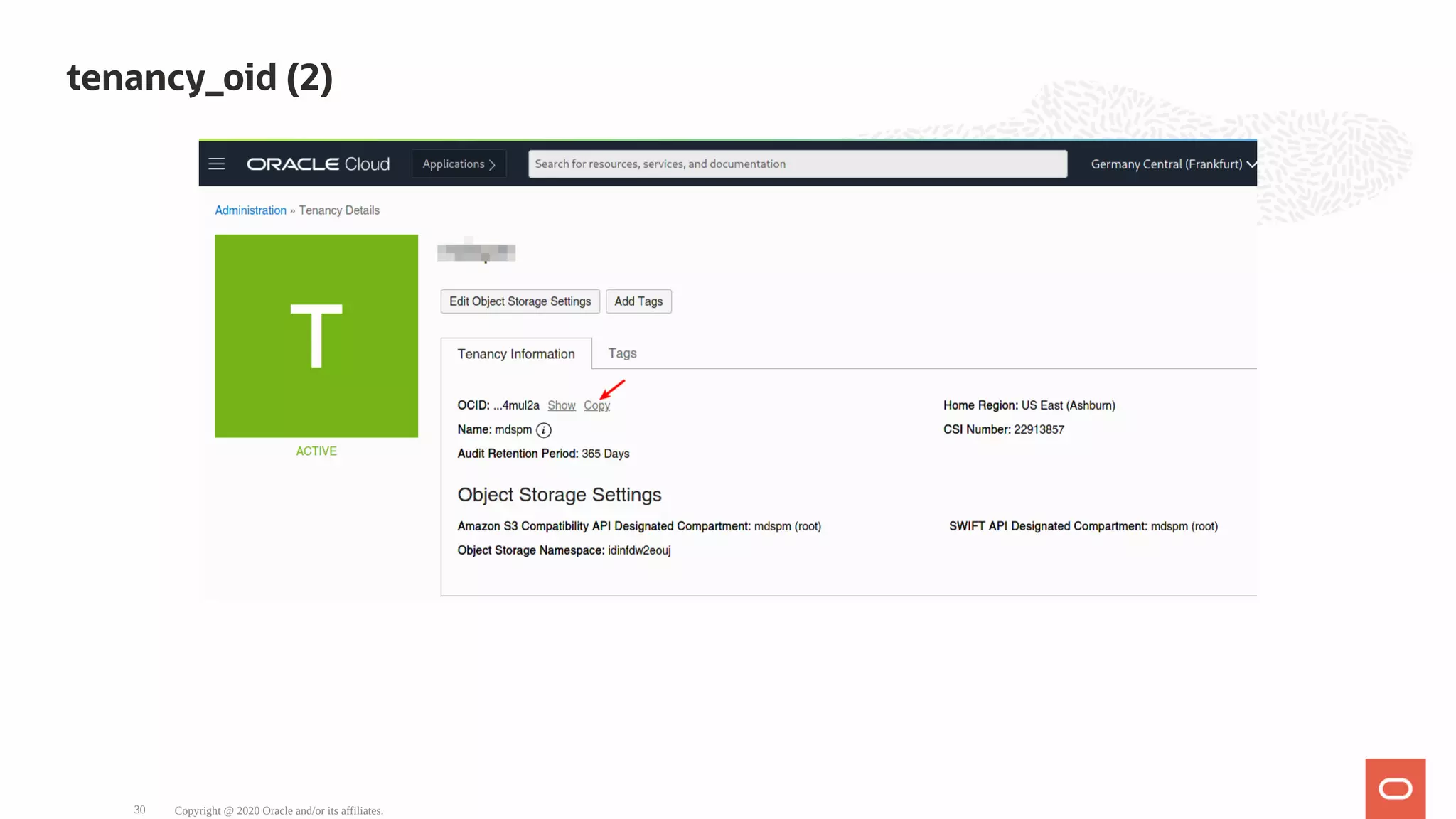
Task: Click the Oracle Cloud logo
Action: click(x=318, y=164)
